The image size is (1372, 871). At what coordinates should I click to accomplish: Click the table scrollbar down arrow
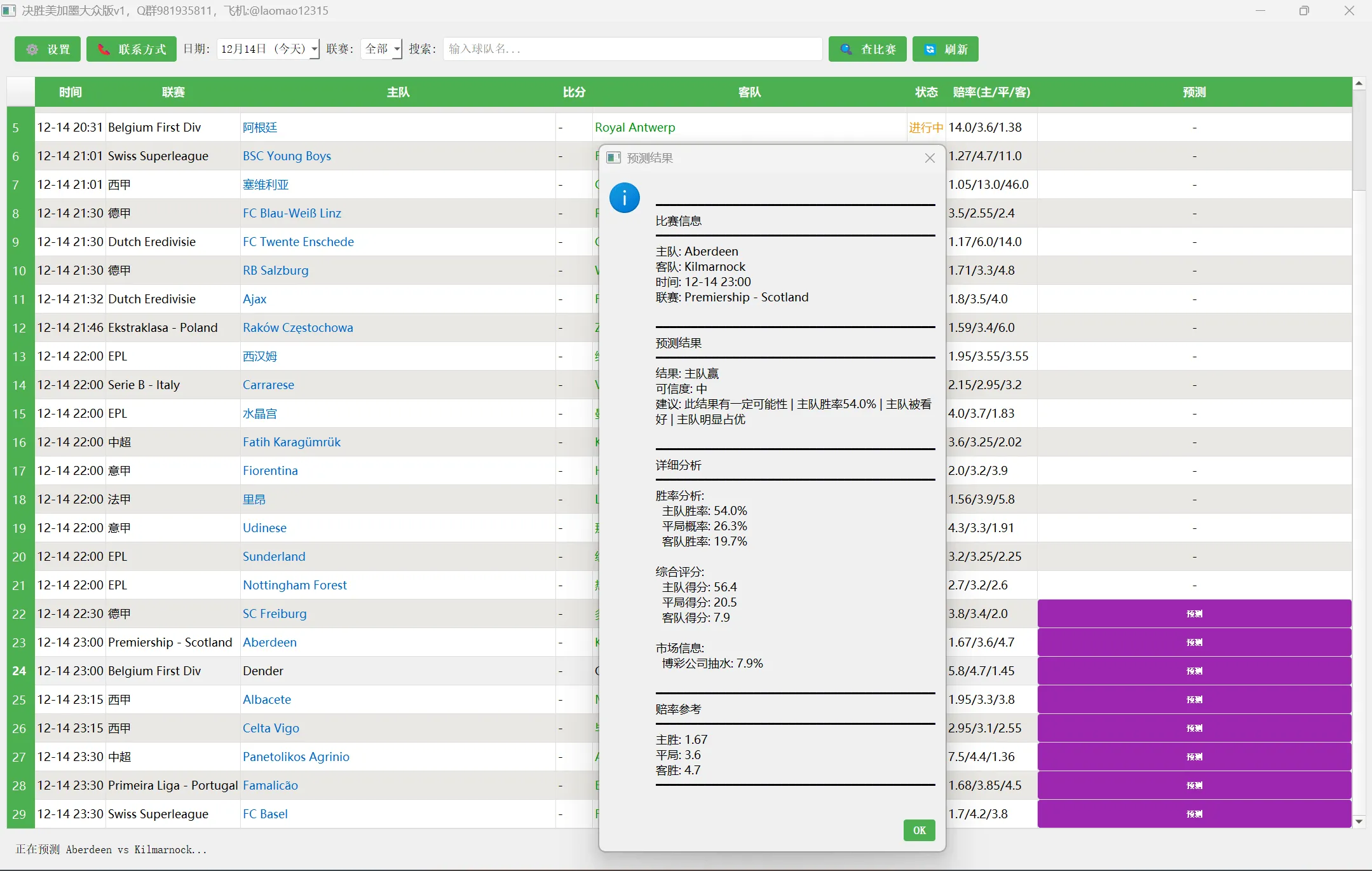[x=1359, y=821]
